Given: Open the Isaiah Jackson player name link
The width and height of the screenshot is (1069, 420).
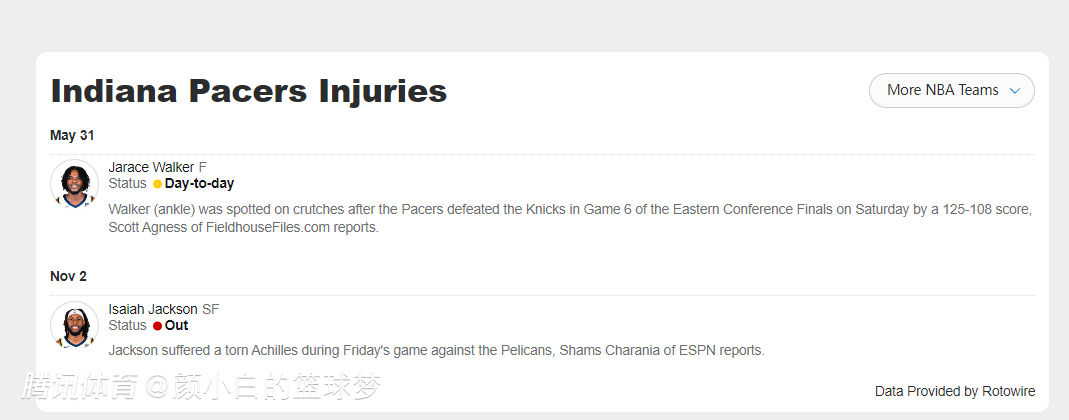Looking at the screenshot, I should pos(153,309).
